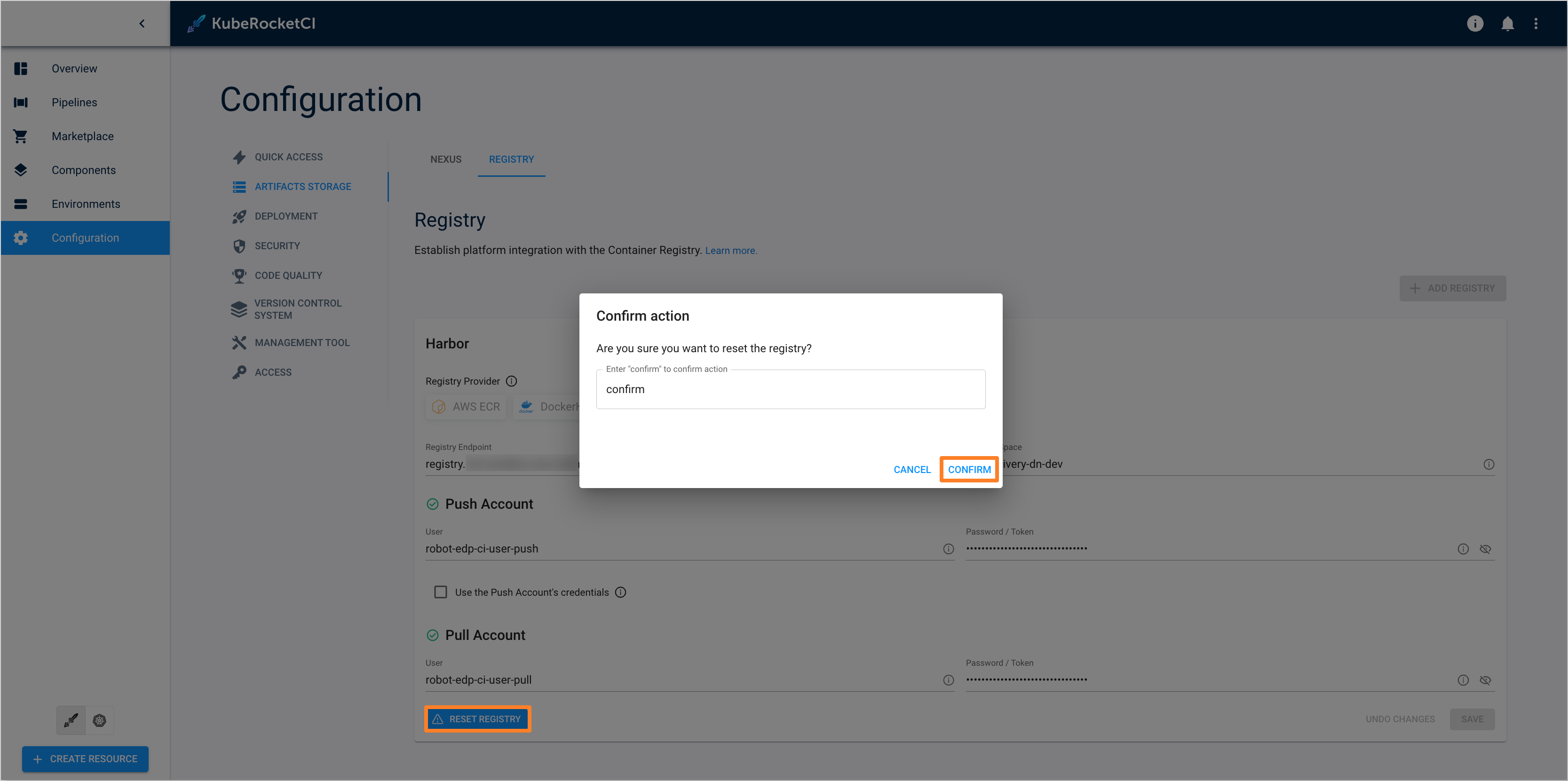The height and width of the screenshot is (781, 1568).
Task: Click the Add Registry button
Action: click(1452, 289)
